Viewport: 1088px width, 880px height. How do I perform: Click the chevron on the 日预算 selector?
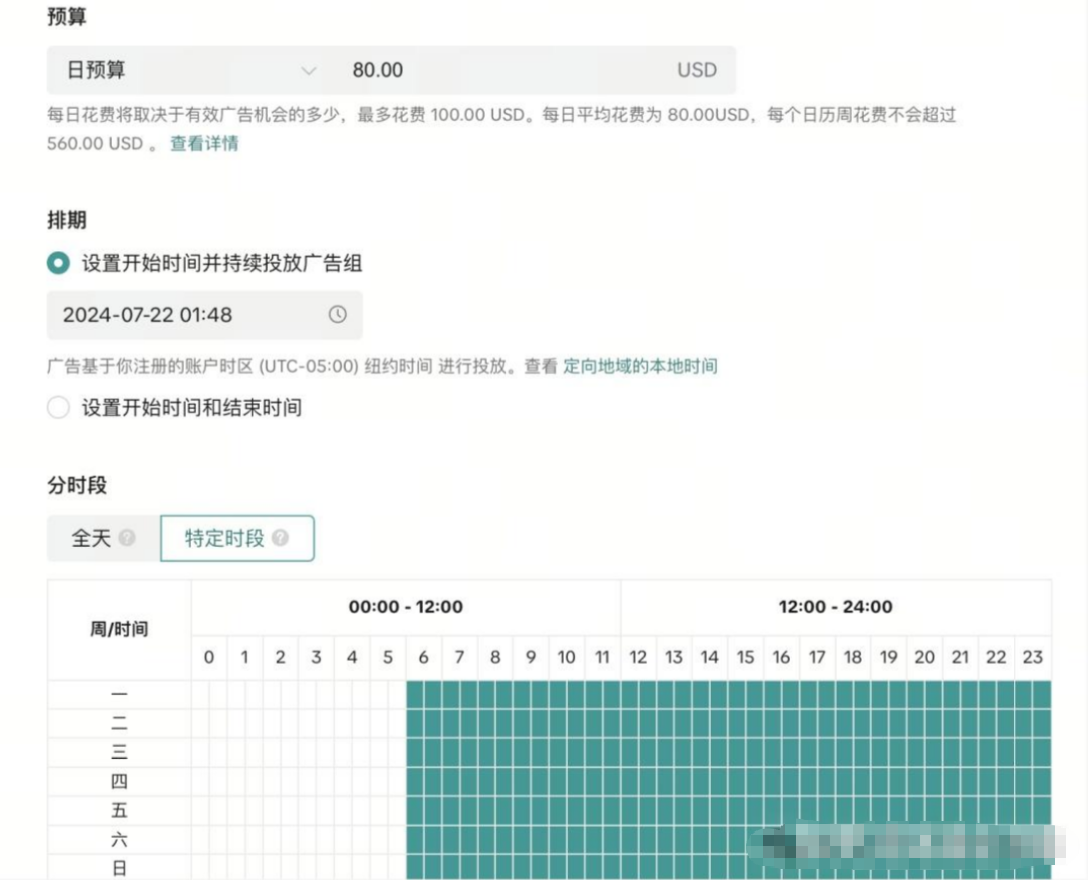(x=309, y=70)
